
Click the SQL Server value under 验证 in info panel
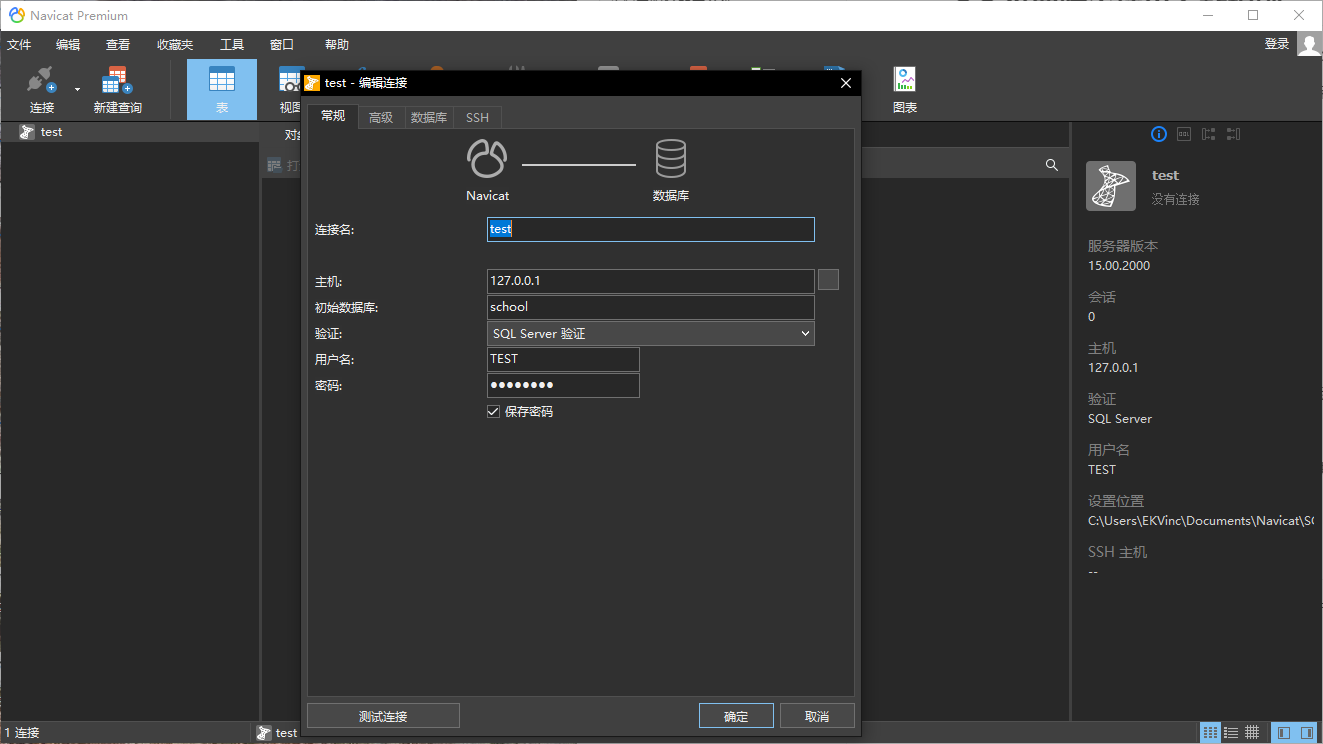pos(1120,419)
